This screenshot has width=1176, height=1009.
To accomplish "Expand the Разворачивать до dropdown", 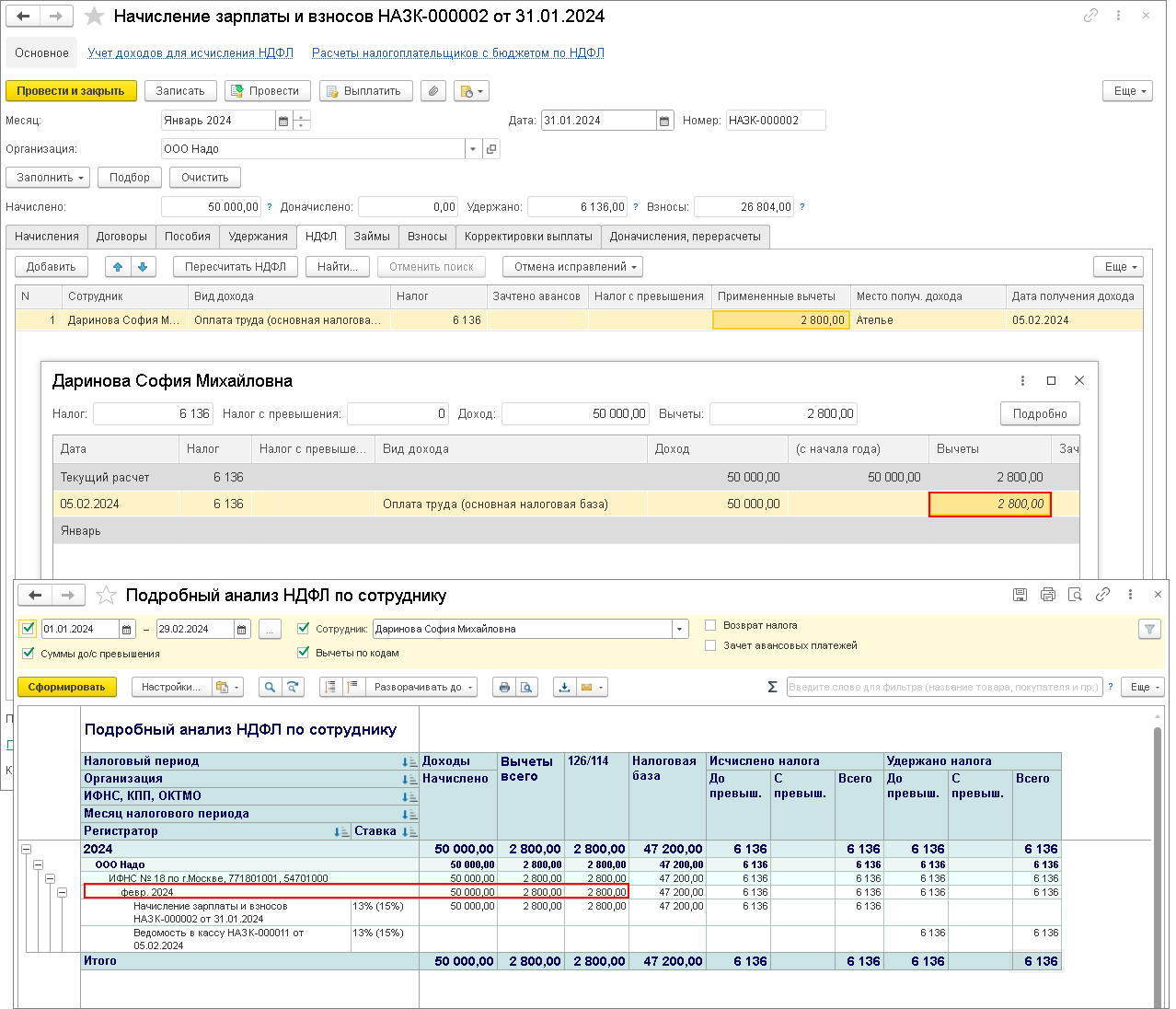I will pos(422,687).
